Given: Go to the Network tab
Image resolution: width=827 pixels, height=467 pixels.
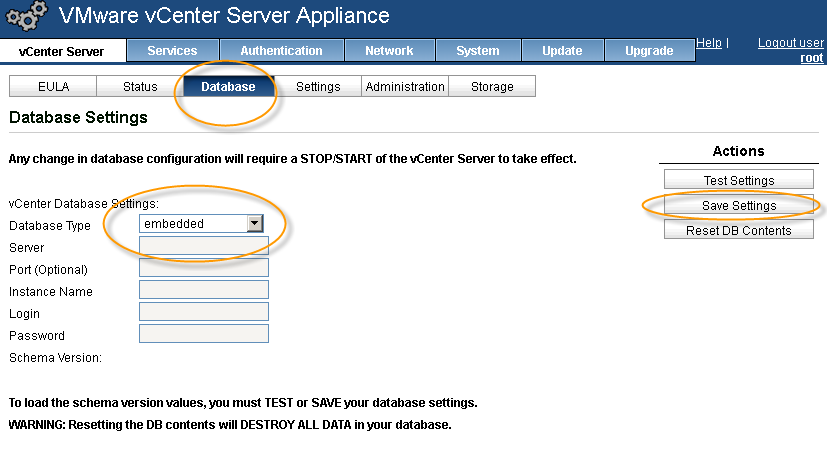Looking at the screenshot, I should [389, 51].
